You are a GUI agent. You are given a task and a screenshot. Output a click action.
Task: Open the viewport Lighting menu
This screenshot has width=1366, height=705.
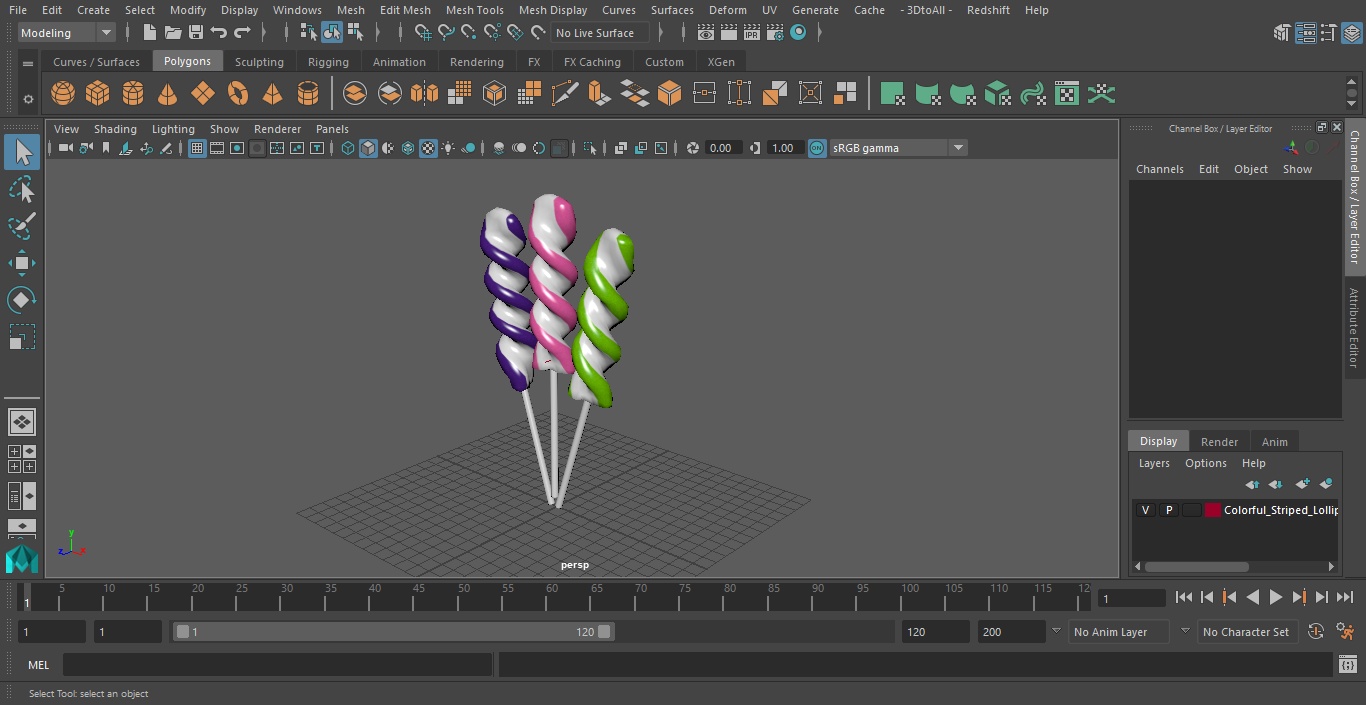pos(173,129)
